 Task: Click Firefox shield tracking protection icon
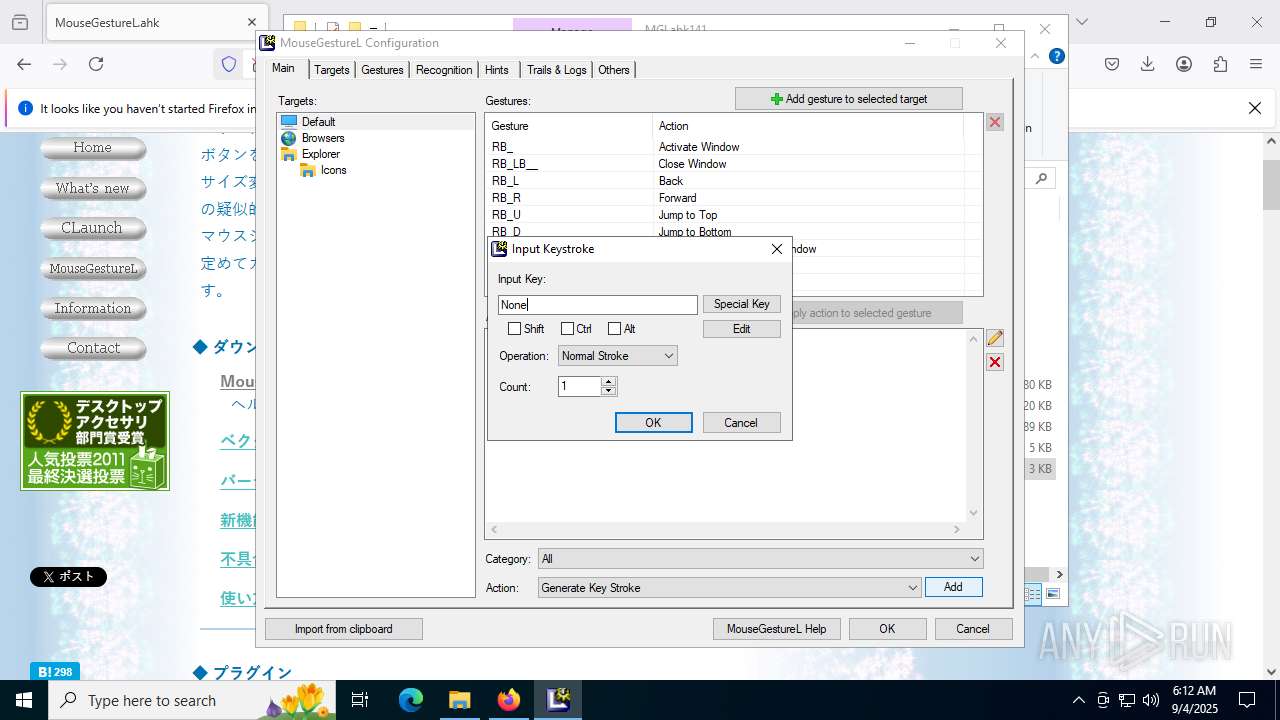click(x=229, y=64)
